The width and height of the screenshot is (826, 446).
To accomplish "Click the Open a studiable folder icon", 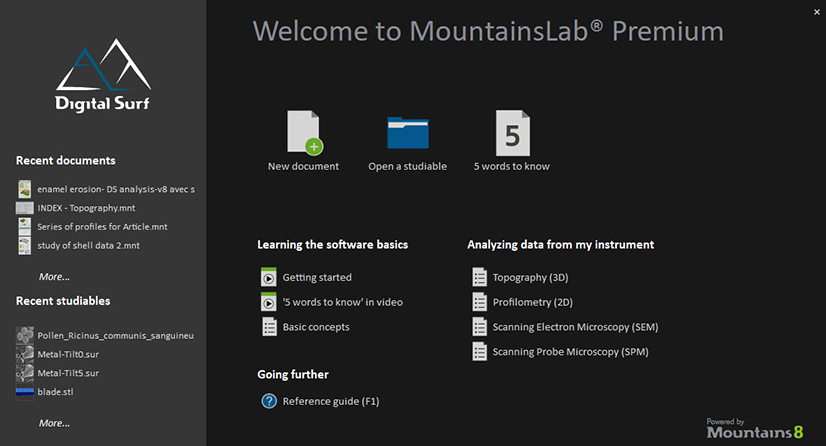I will point(408,133).
